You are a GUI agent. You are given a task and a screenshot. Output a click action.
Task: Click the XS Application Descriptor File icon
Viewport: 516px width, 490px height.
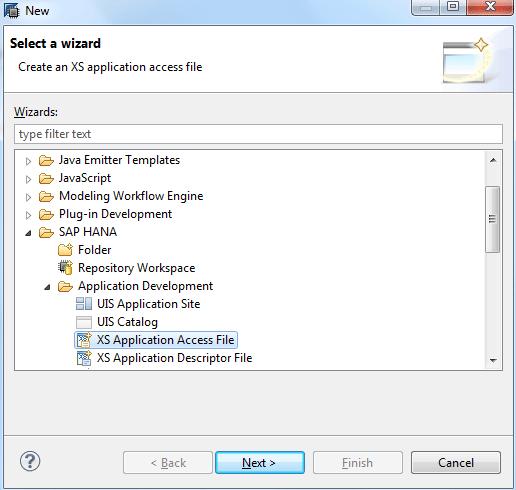coord(84,358)
